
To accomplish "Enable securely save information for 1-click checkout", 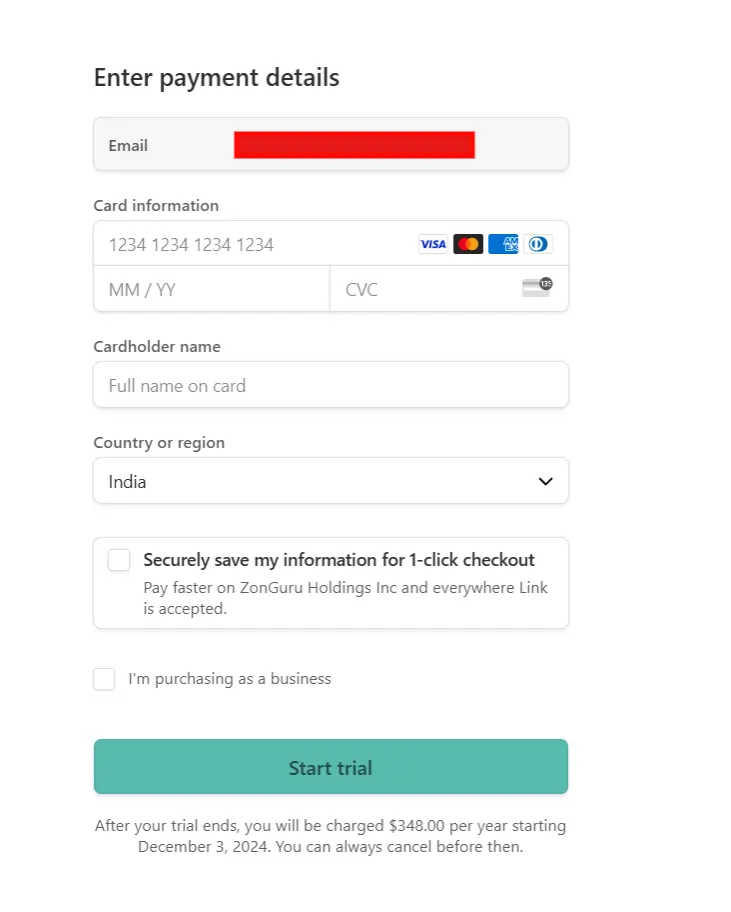I will tap(118, 560).
